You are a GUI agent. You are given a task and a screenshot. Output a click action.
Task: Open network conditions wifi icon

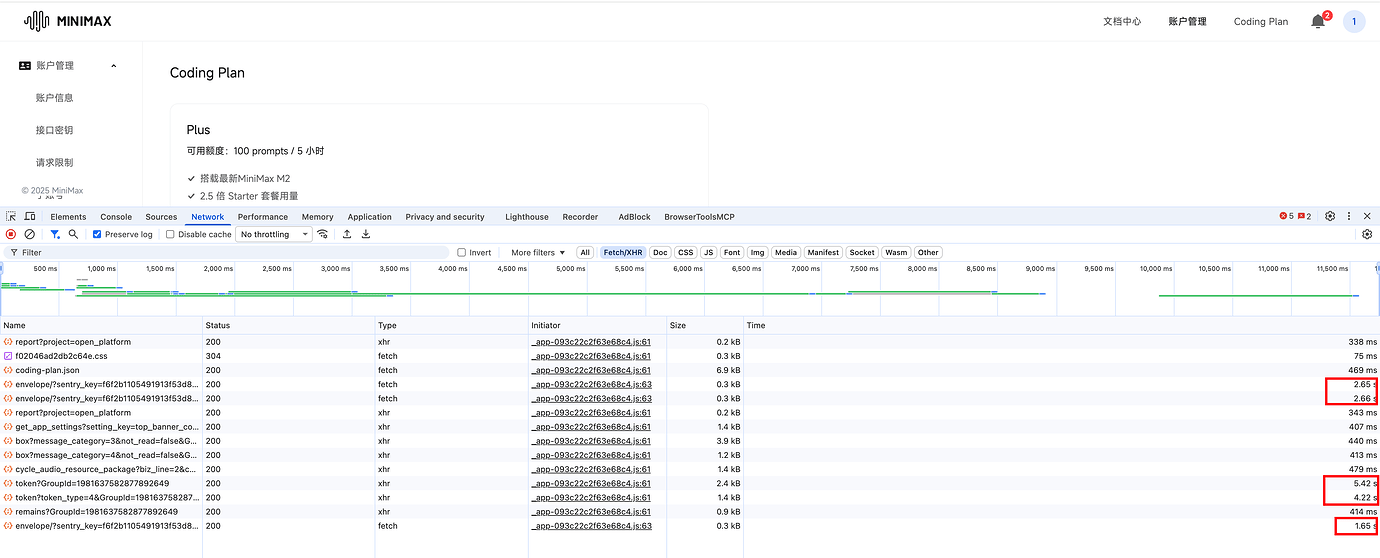(322, 234)
